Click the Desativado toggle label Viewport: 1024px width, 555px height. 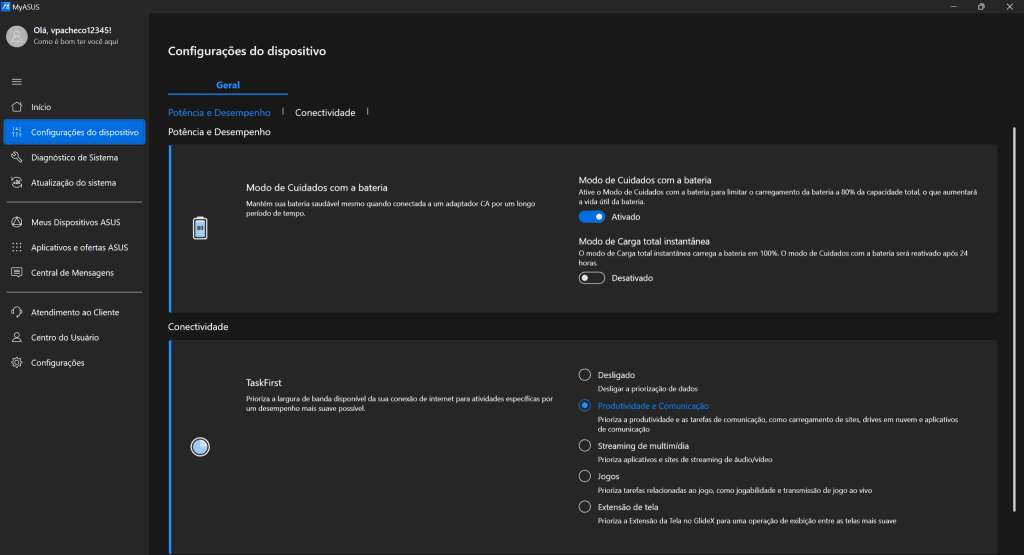pos(632,278)
